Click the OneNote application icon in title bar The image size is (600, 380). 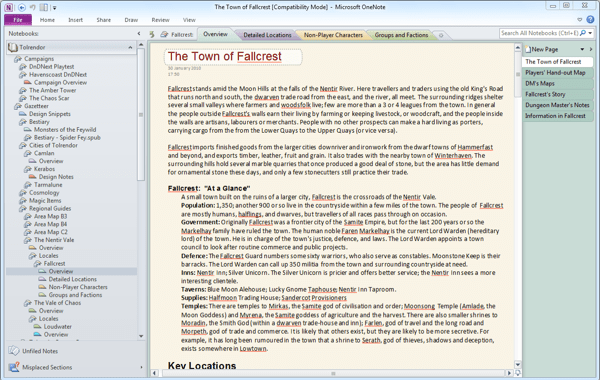coord(8,7)
